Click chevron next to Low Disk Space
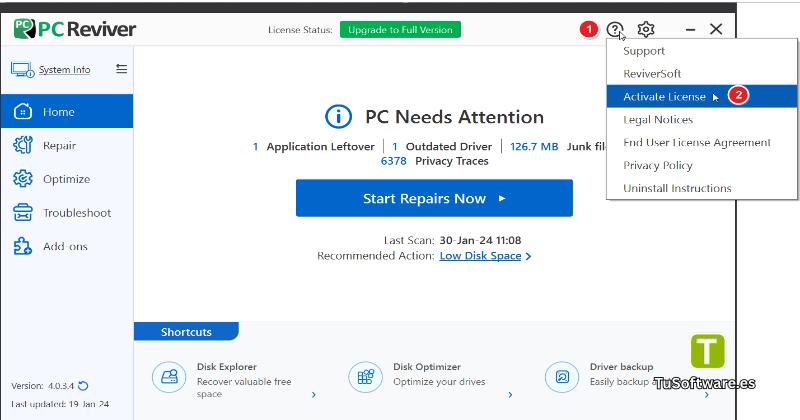800x420 pixels. click(x=528, y=256)
